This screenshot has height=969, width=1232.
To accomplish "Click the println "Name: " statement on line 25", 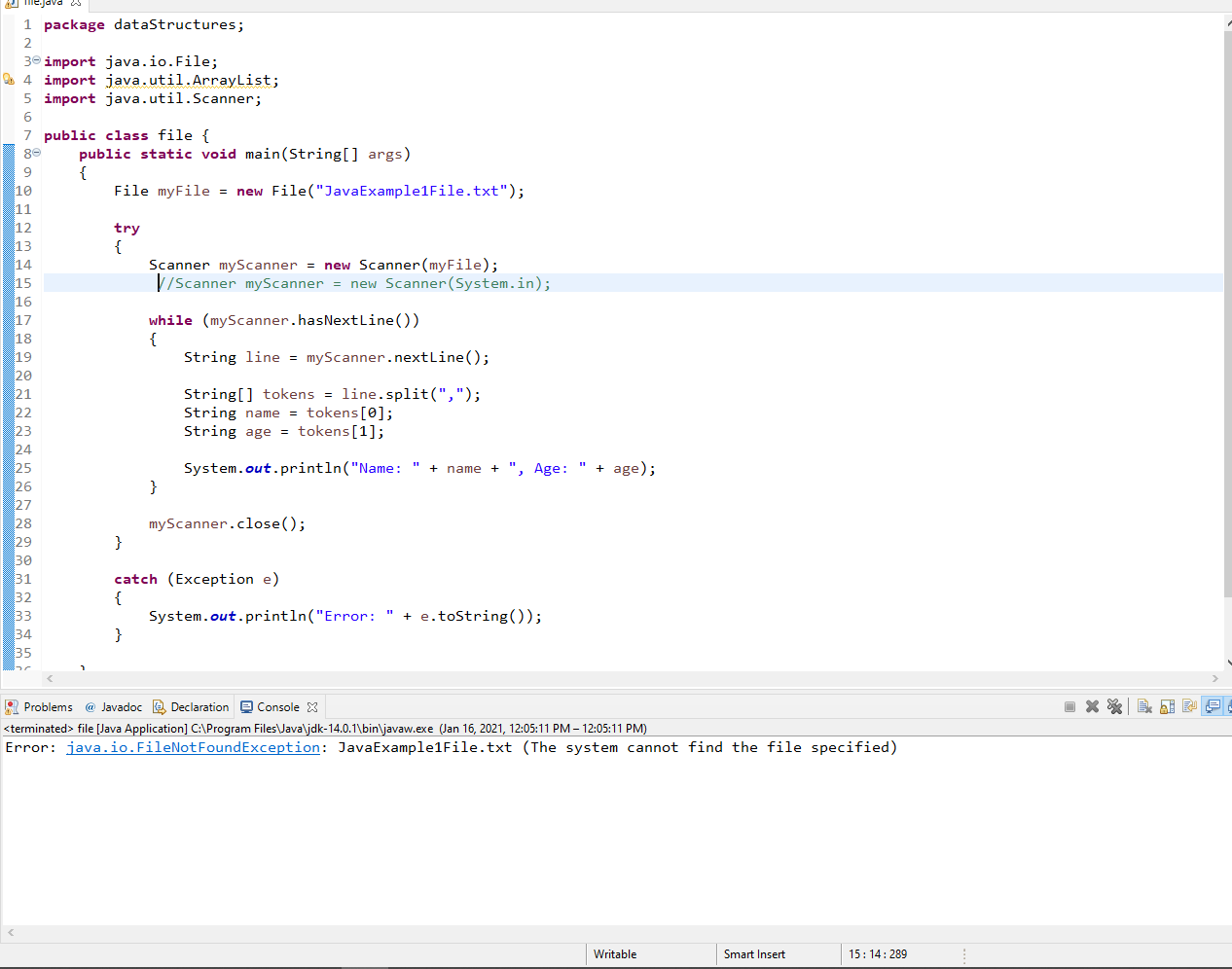I will pos(420,468).
